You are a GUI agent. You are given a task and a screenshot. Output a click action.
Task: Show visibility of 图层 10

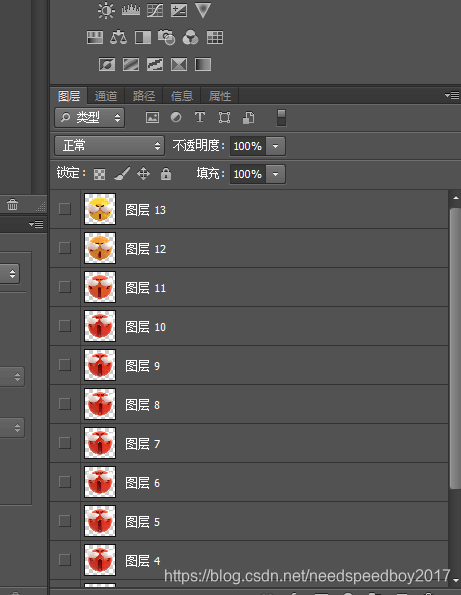click(65, 326)
